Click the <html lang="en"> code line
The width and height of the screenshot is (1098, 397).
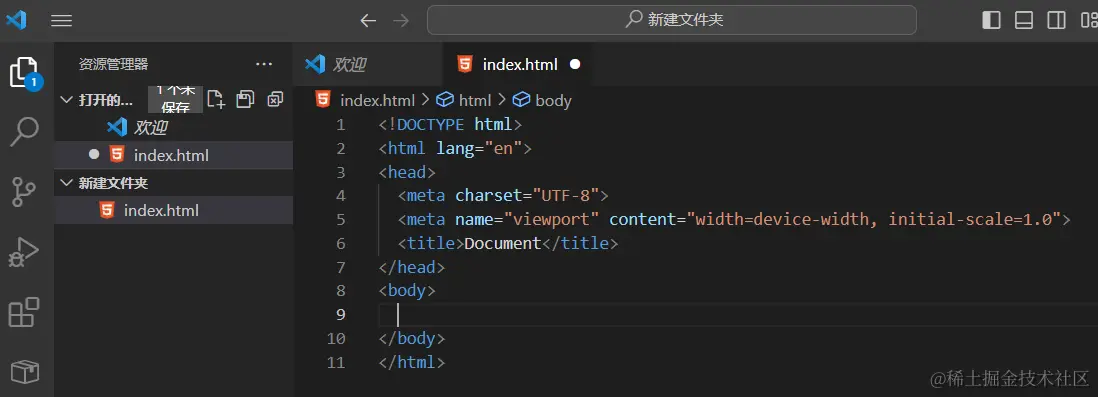[x=456, y=148]
